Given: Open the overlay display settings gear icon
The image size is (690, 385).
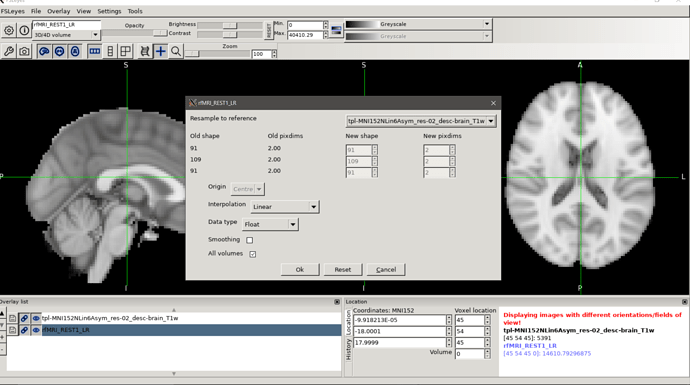Looking at the screenshot, I should pyautogui.click(x=9, y=30).
